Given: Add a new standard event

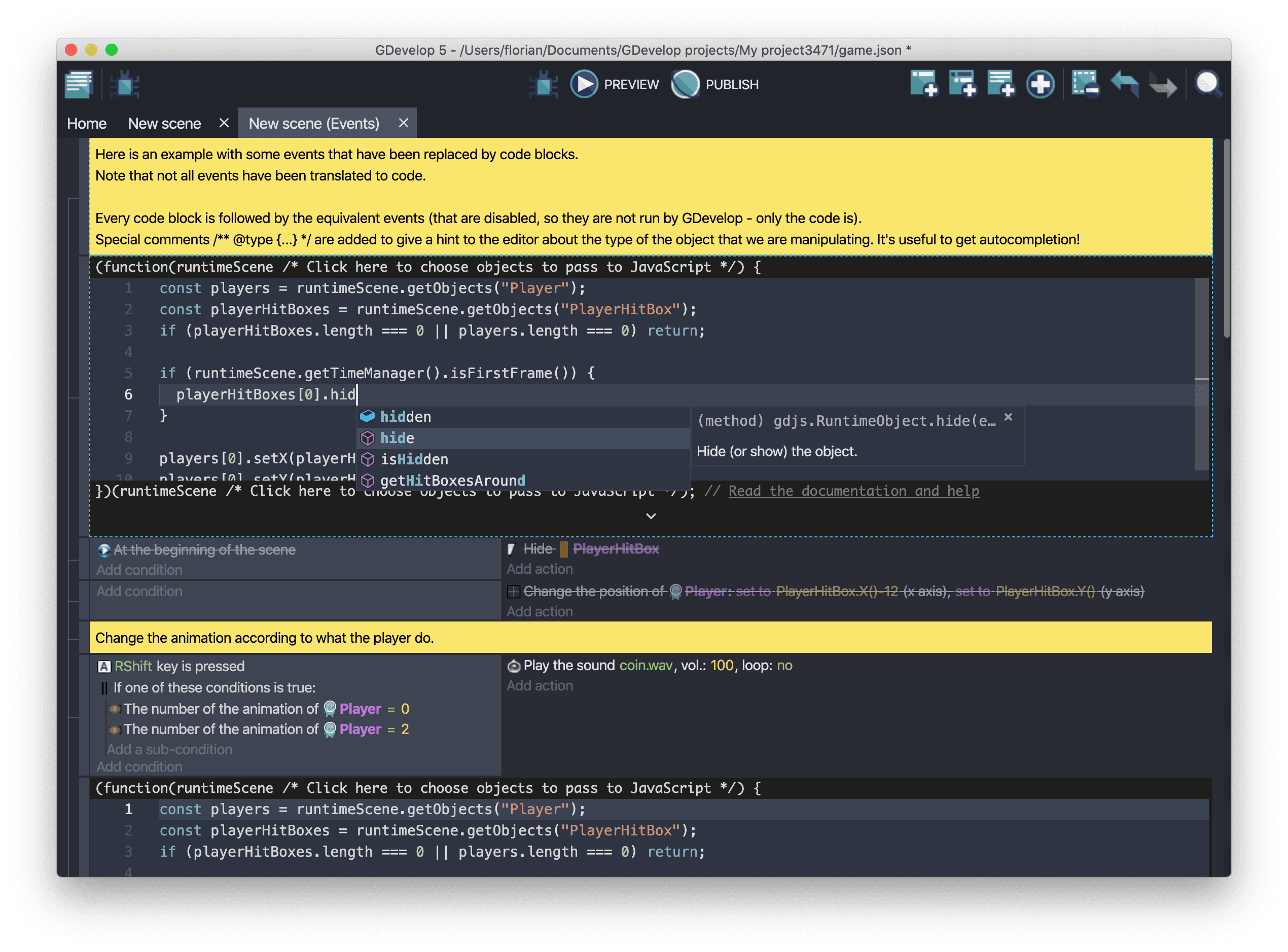Looking at the screenshot, I should coord(923,84).
